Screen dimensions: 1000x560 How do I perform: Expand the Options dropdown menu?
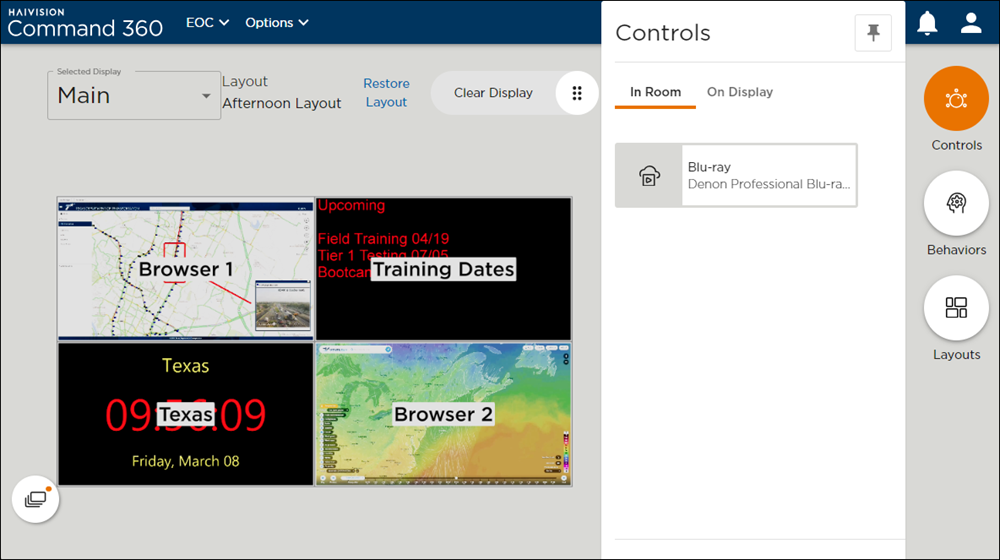coord(276,22)
